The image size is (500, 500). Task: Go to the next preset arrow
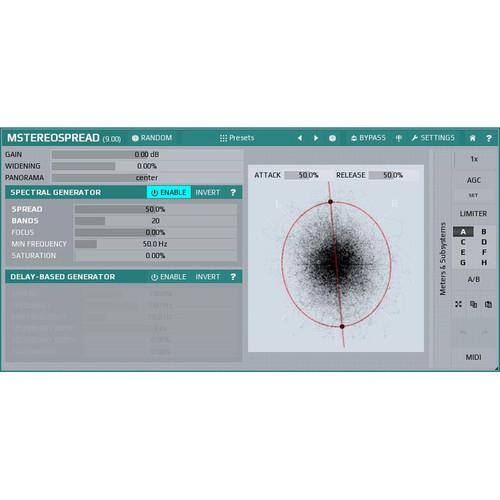(316, 138)
